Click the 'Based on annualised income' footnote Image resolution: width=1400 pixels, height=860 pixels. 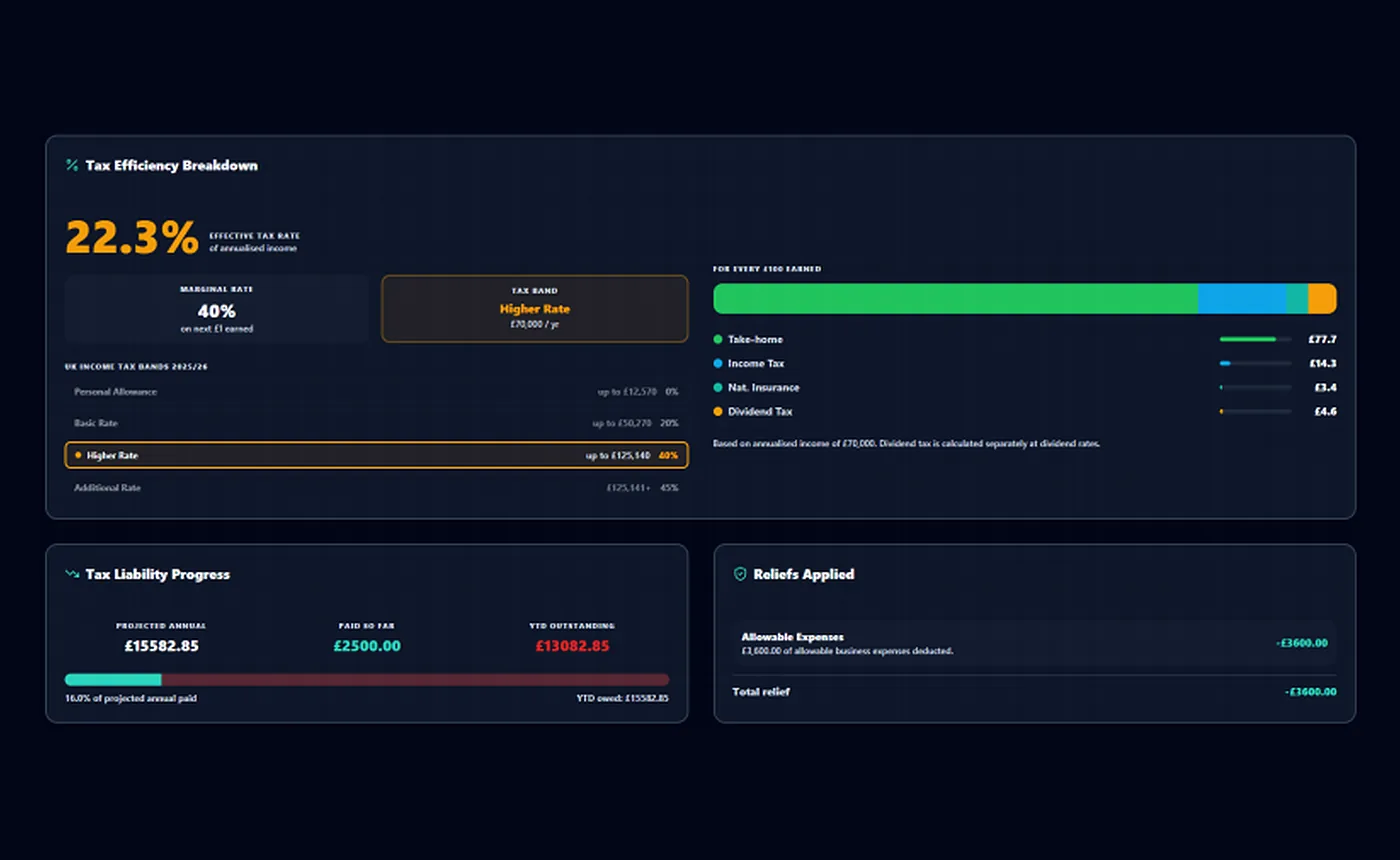click(906, 443)
